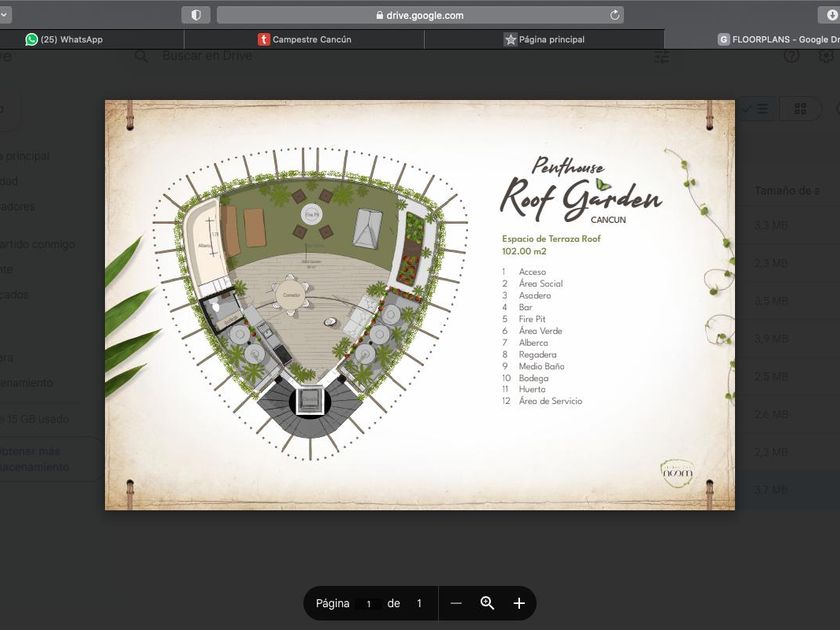Screen dimensions: 840x630
Task: Zoom out the PDF with minus button
Action: [456, 603]
